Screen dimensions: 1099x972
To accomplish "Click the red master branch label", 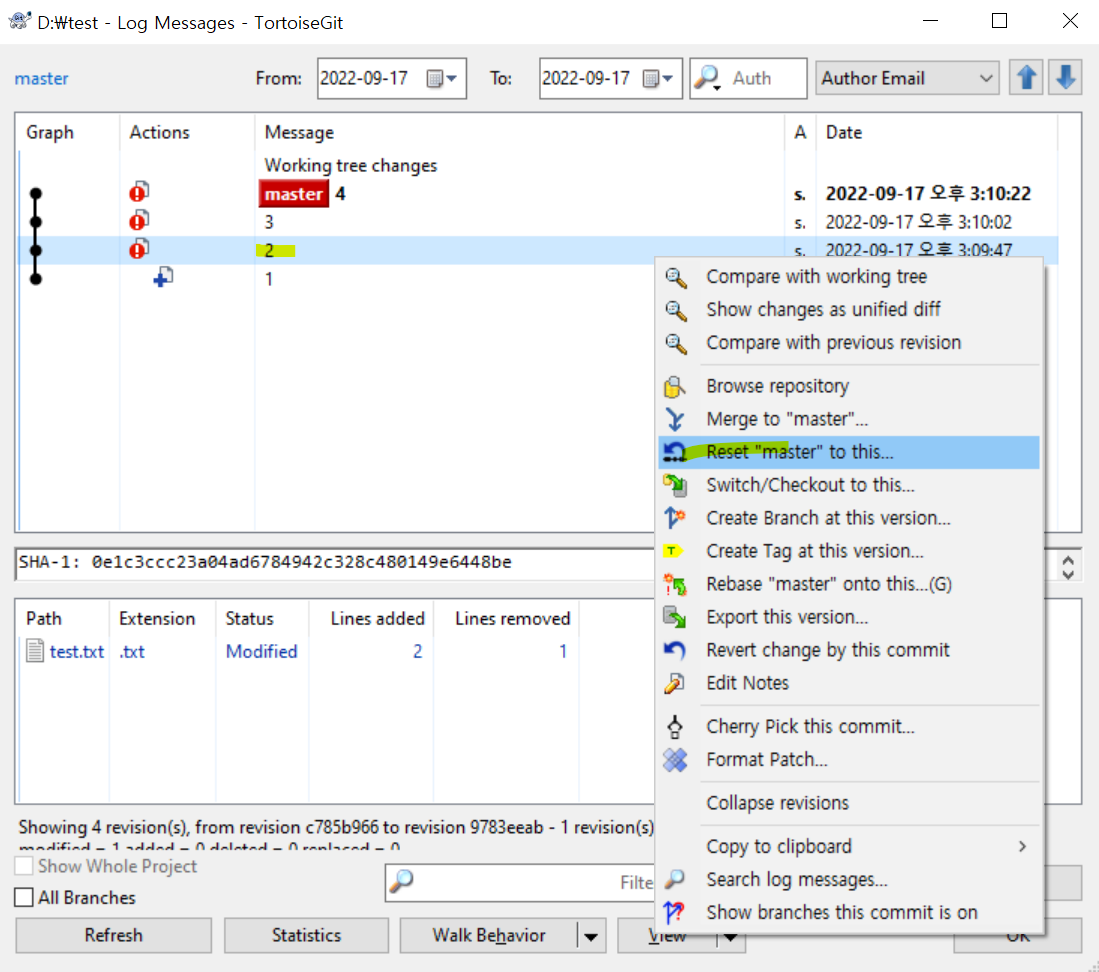I will (294, 194).
